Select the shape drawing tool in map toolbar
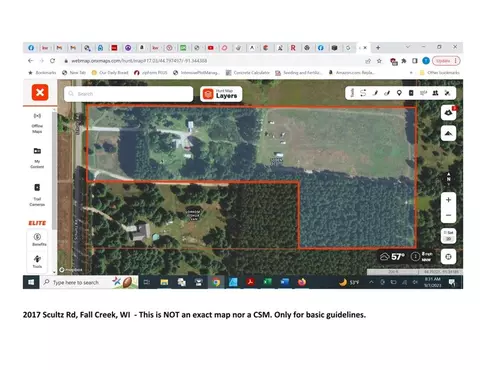Screen dimensions: 480x370 point(387,93)
